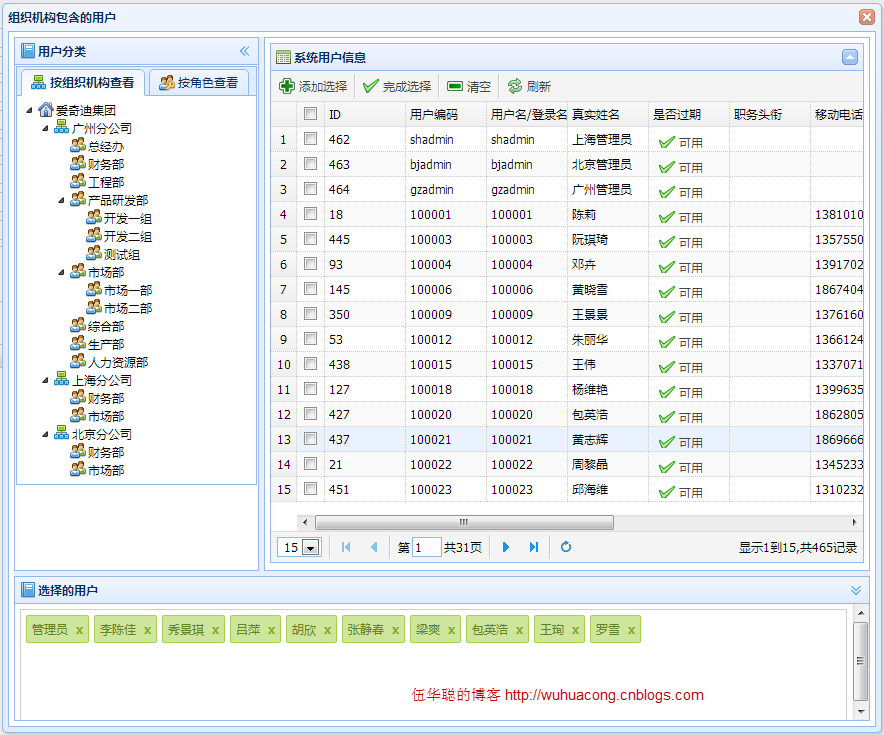
Task: Remove selected user 李陈佳 with x
Action: [x=147, y=630]
